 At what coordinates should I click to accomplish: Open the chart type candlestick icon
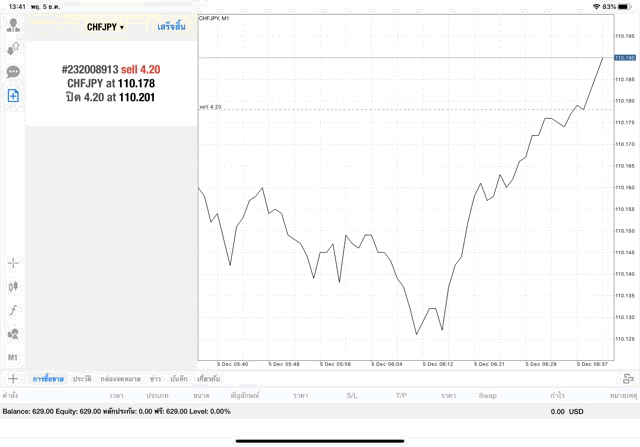[x=13, y=286]
